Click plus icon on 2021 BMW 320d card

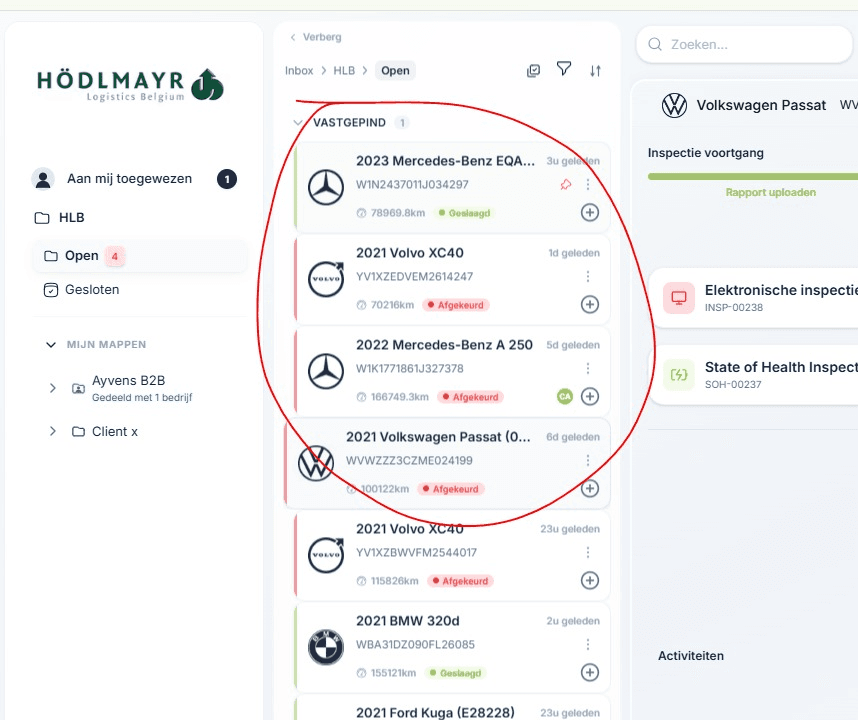tap(590, 672)
